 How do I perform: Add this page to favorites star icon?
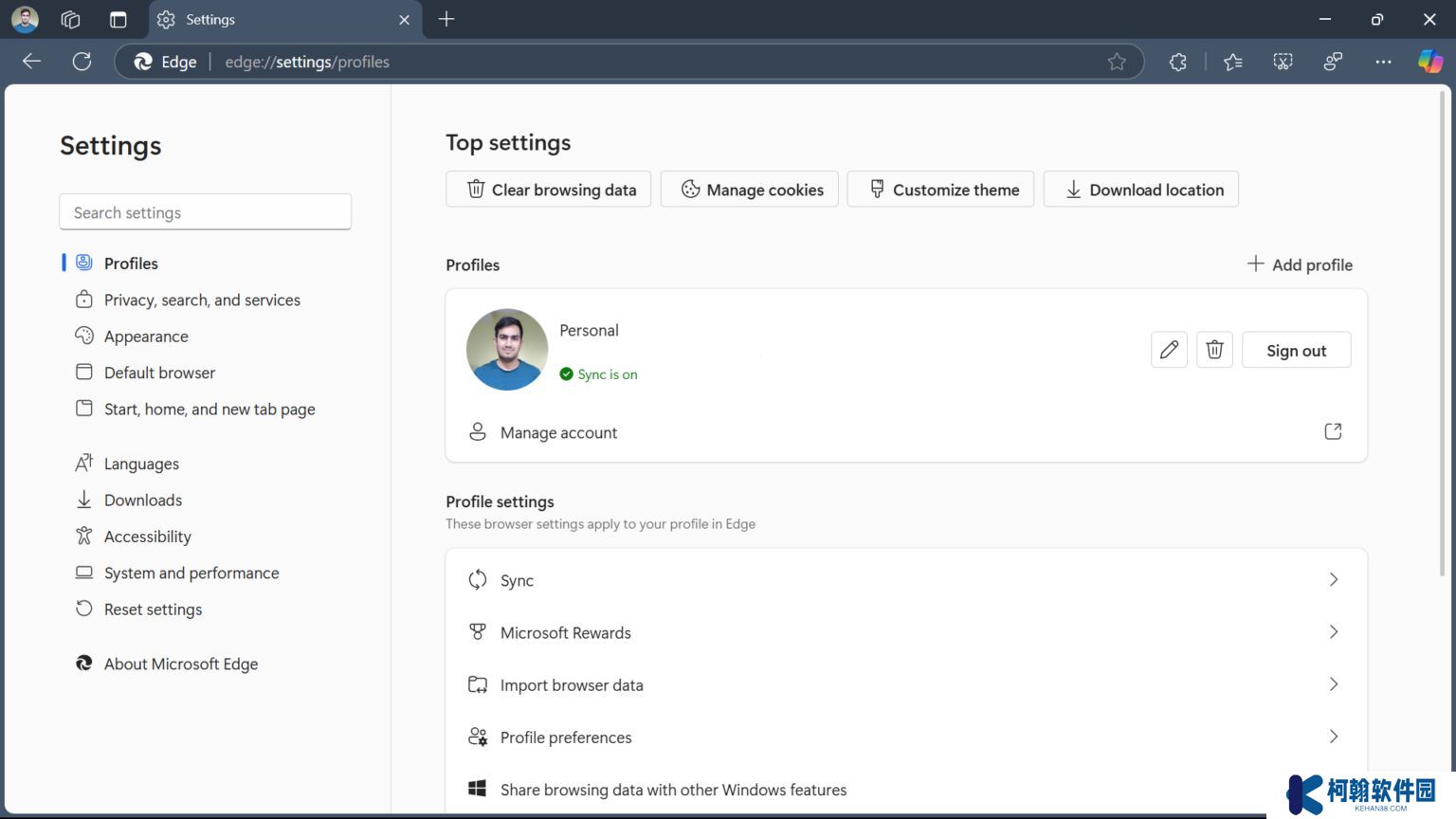click(x=1117, y=62)
